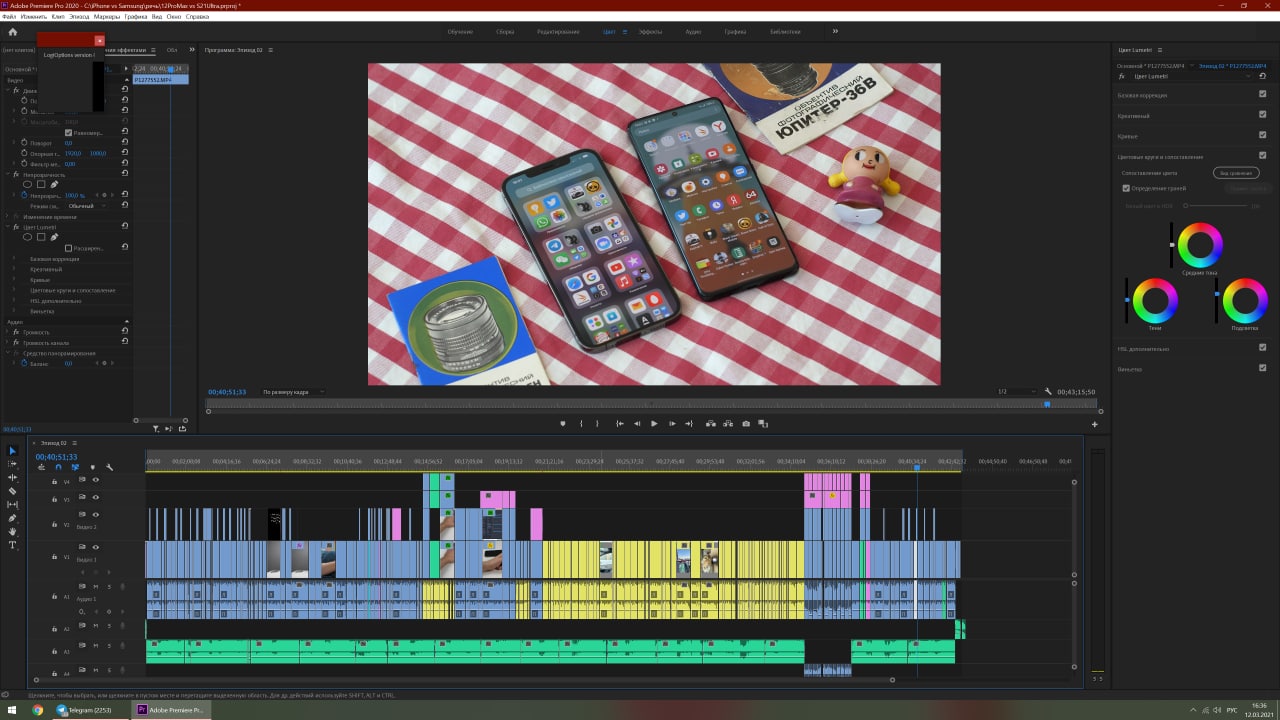Solo audio track A1

coord(108,586)
